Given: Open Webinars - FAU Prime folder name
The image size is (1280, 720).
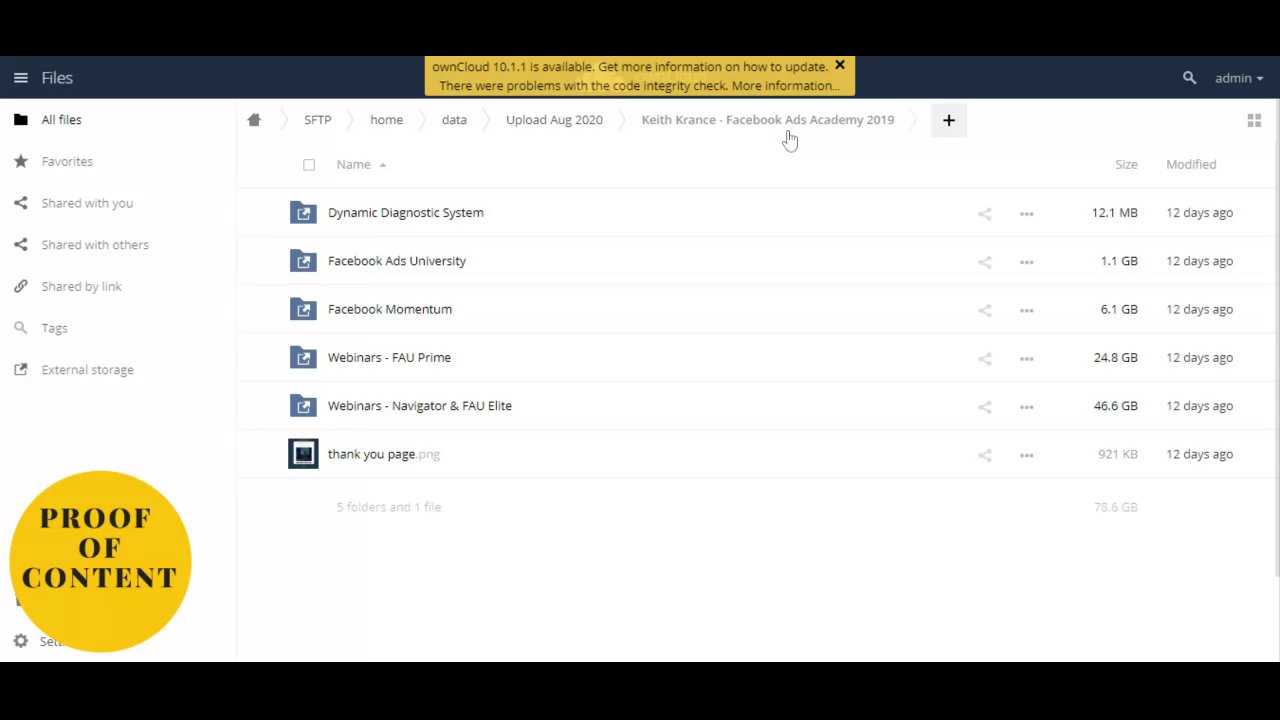Looking at the screenshot, I should coord(389,357).
